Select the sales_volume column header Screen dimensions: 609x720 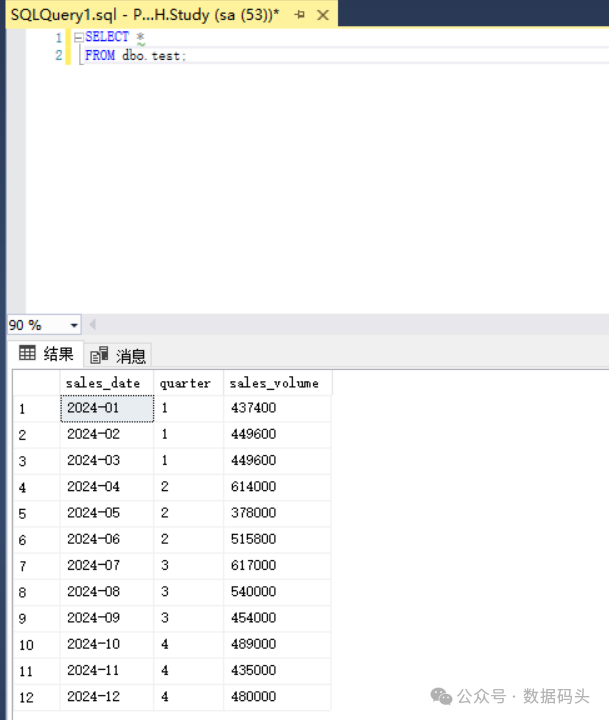[277, 383]
